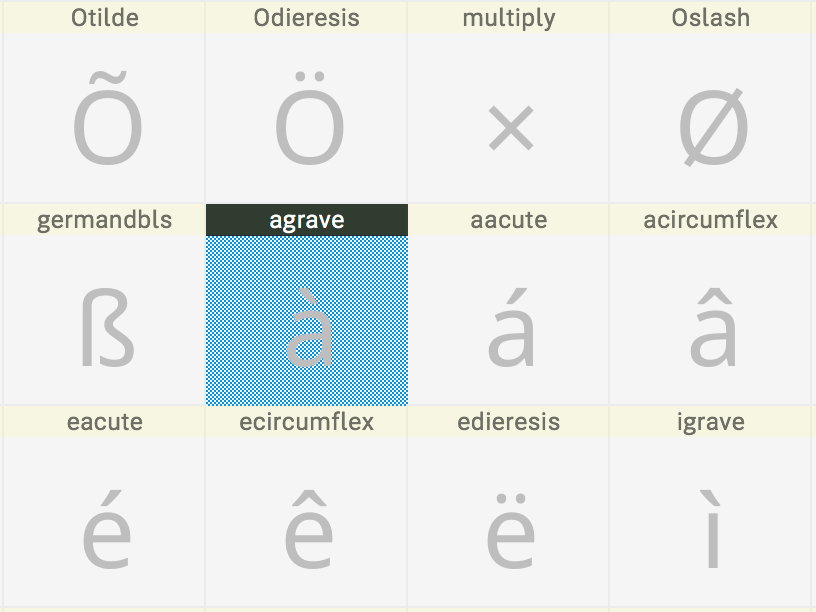Click the 'Otilde' name label

pyautogui.click(x=104, y=18)
